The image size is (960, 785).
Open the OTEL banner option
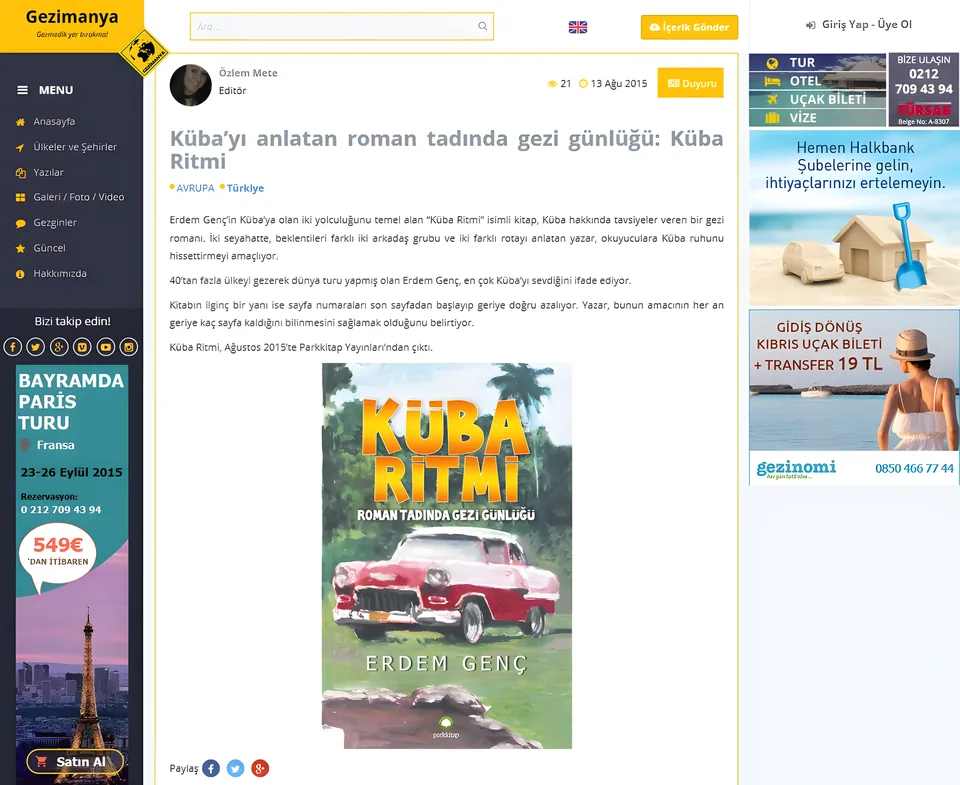(x=817, y=81)
